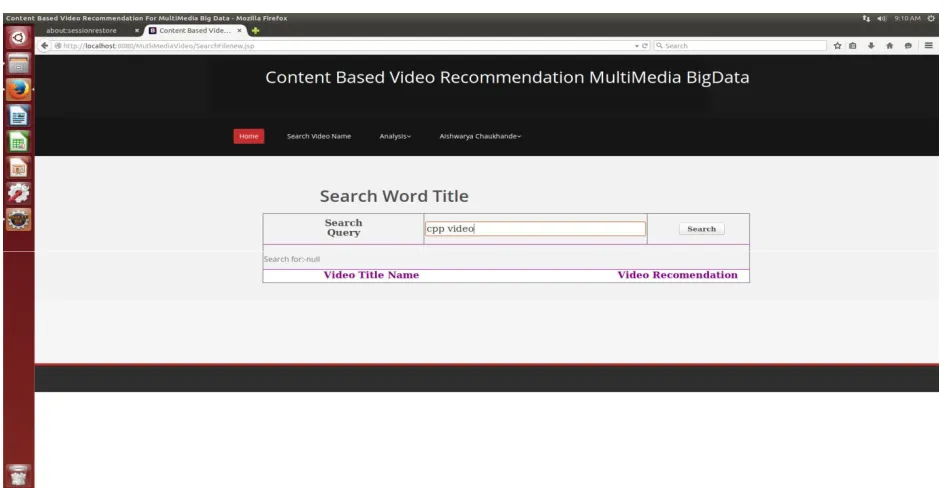Open the Files manager in the launcher
Screen dimensions: 944x488
point(18,64)
